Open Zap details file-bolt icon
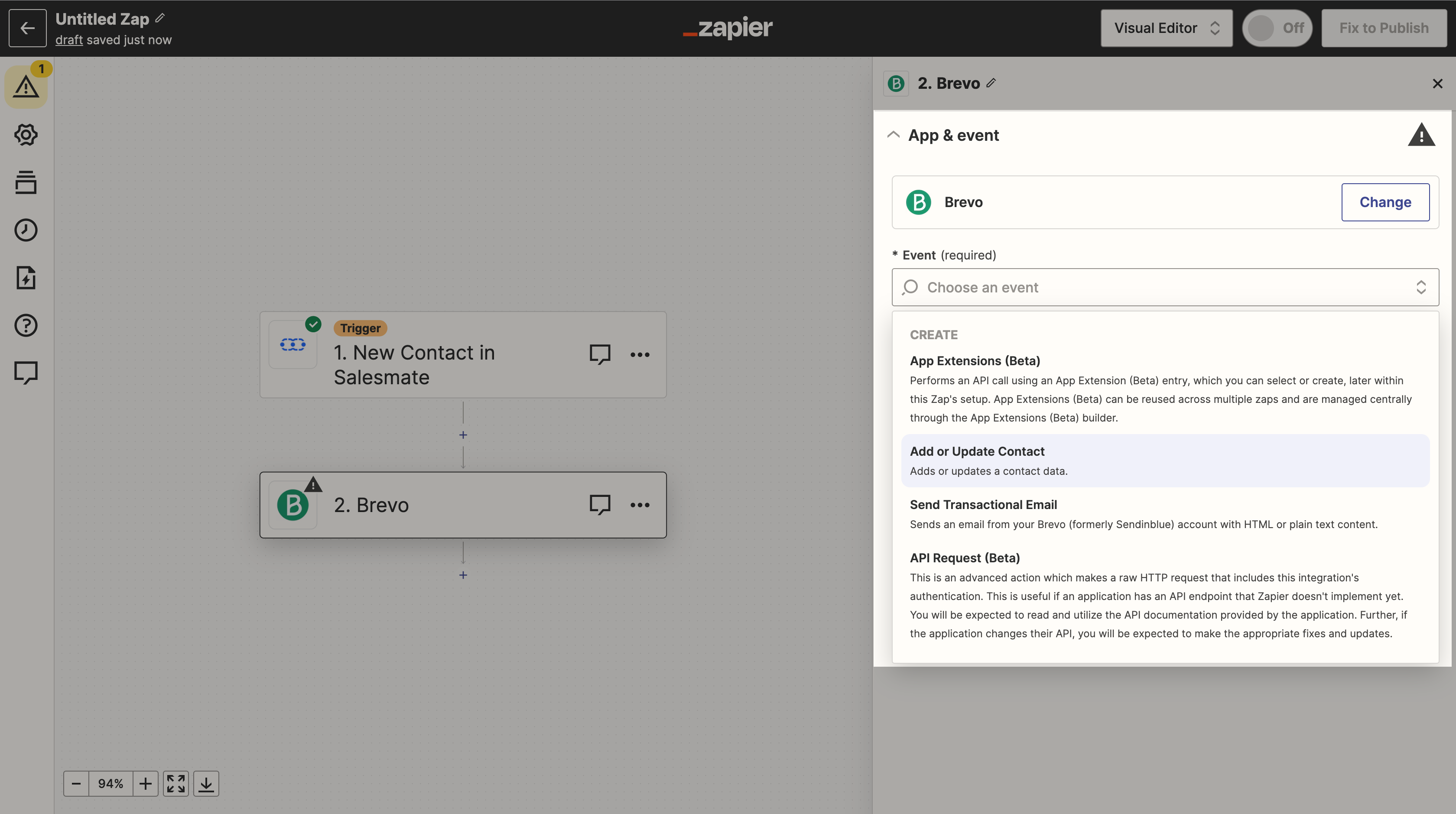 click(26, 277)
